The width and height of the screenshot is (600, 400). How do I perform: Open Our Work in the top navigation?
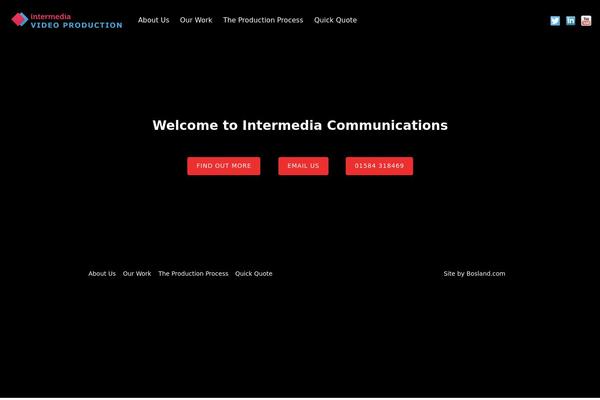point(196,20)
